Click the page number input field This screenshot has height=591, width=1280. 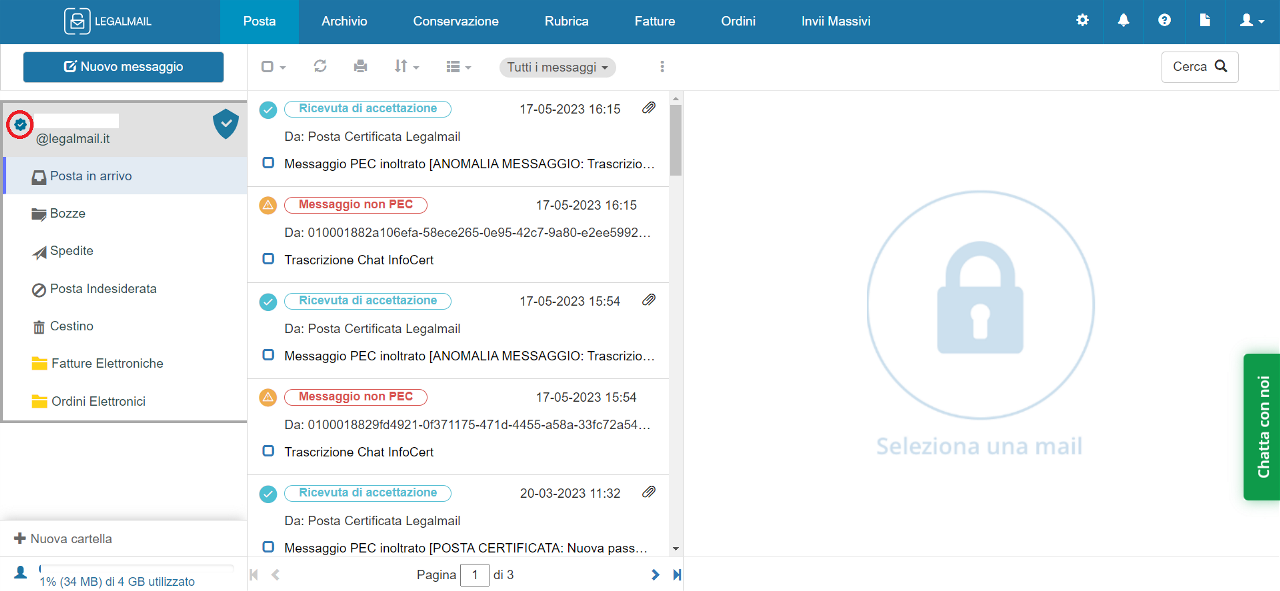pyautogui.click(x=475, y=575)
